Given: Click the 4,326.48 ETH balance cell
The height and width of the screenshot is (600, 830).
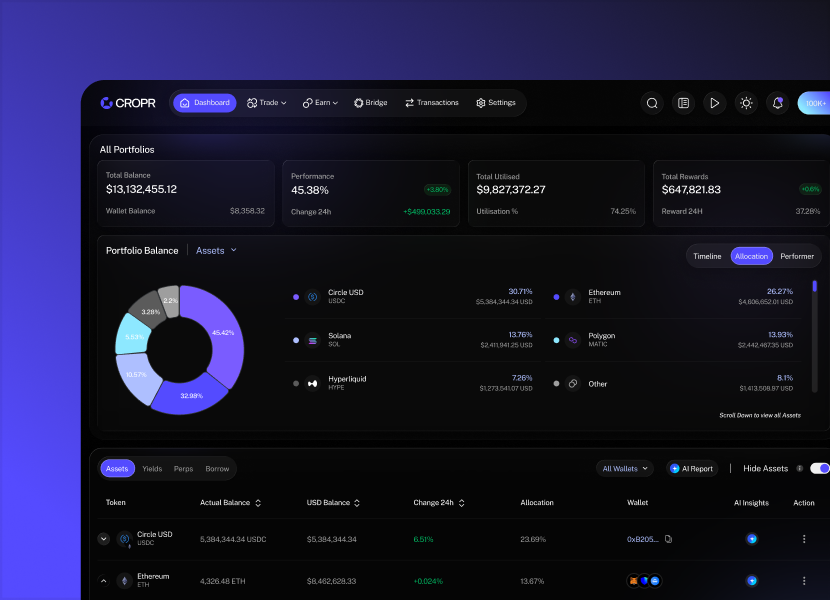Looking at the screenshot, I should point(222,581).
